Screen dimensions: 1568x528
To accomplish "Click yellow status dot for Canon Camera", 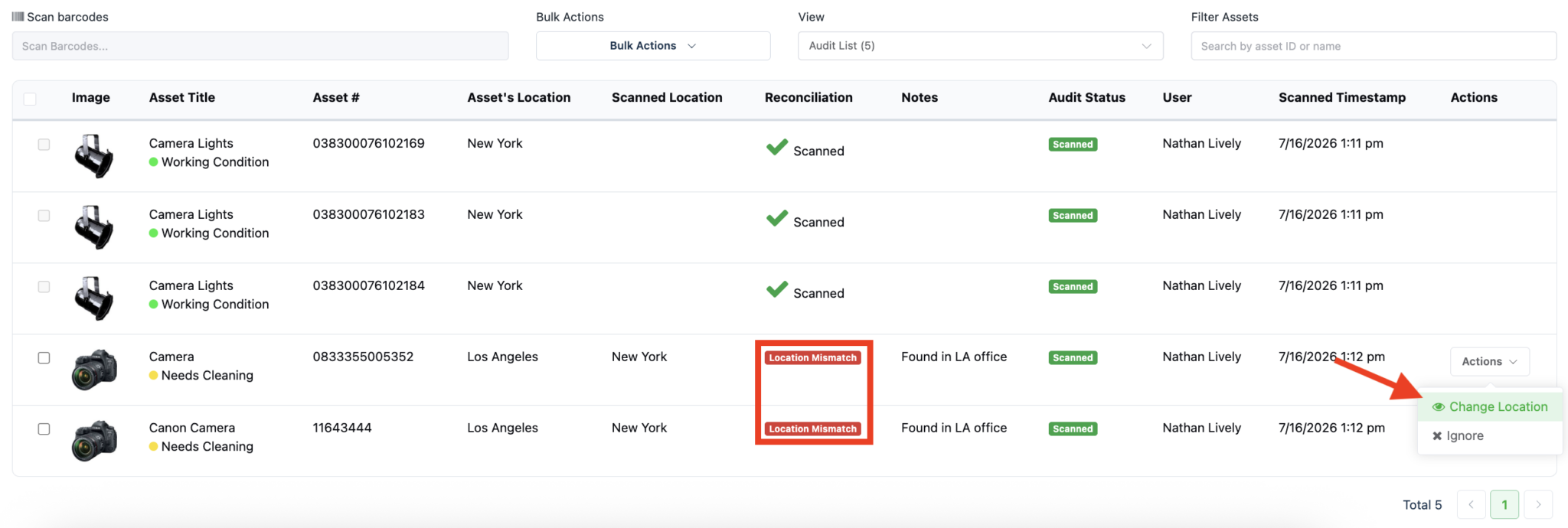I will tap(154, 447).
